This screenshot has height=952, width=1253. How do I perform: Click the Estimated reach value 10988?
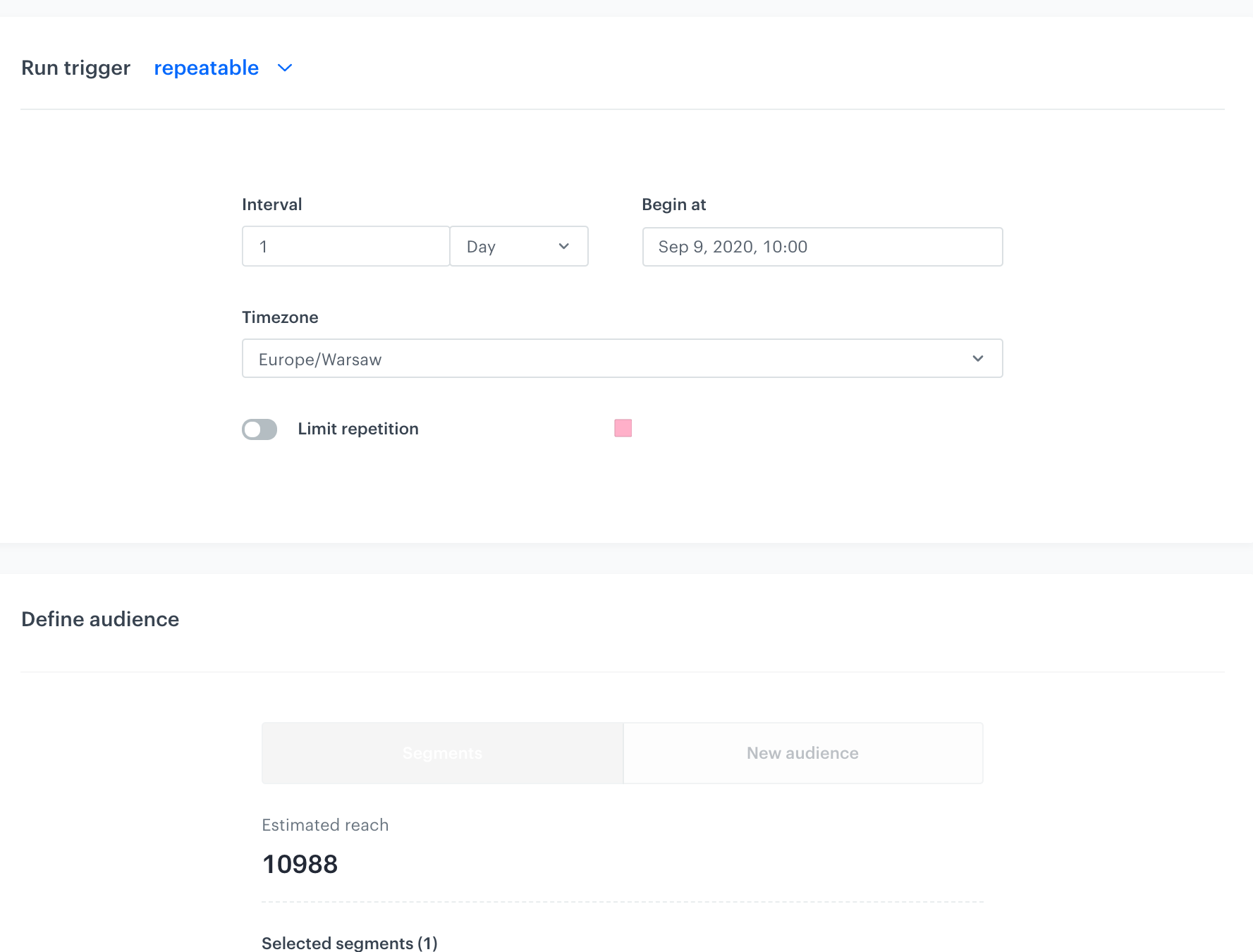coord(300,864)
